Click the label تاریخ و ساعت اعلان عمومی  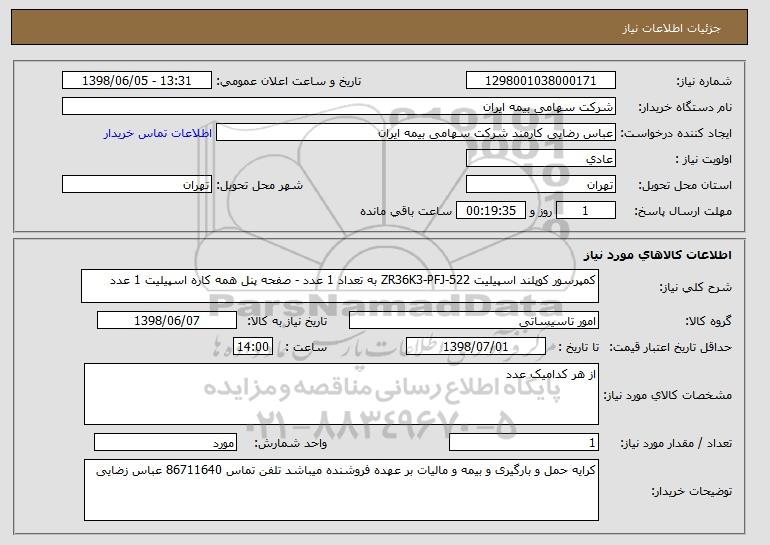point(289,82)
